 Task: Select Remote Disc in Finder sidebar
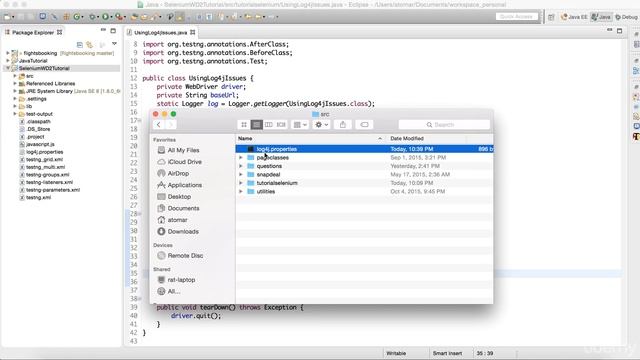pos(185,256)
